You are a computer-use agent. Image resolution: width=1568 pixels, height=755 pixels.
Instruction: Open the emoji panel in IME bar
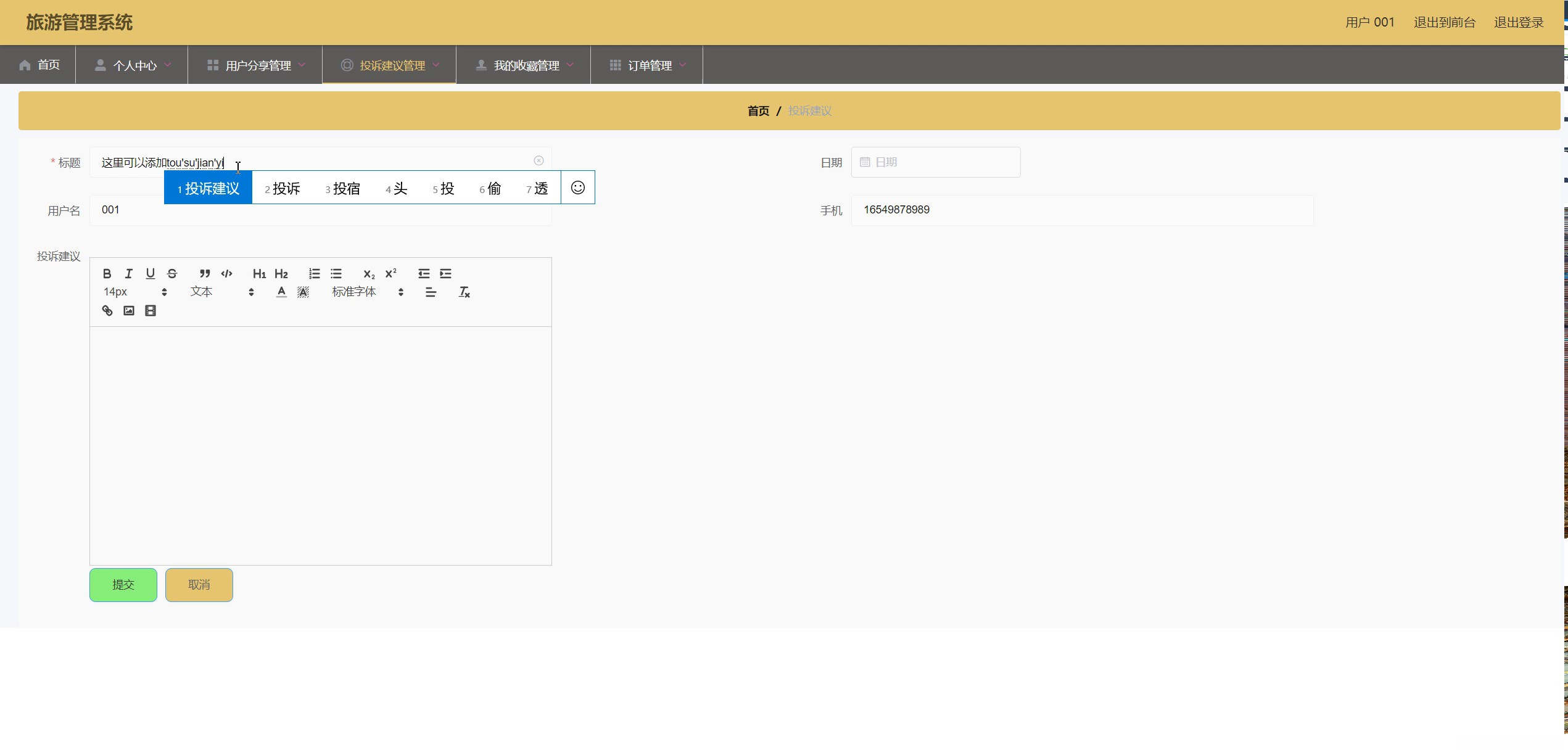pyautogui.click(x=578, y=188)
